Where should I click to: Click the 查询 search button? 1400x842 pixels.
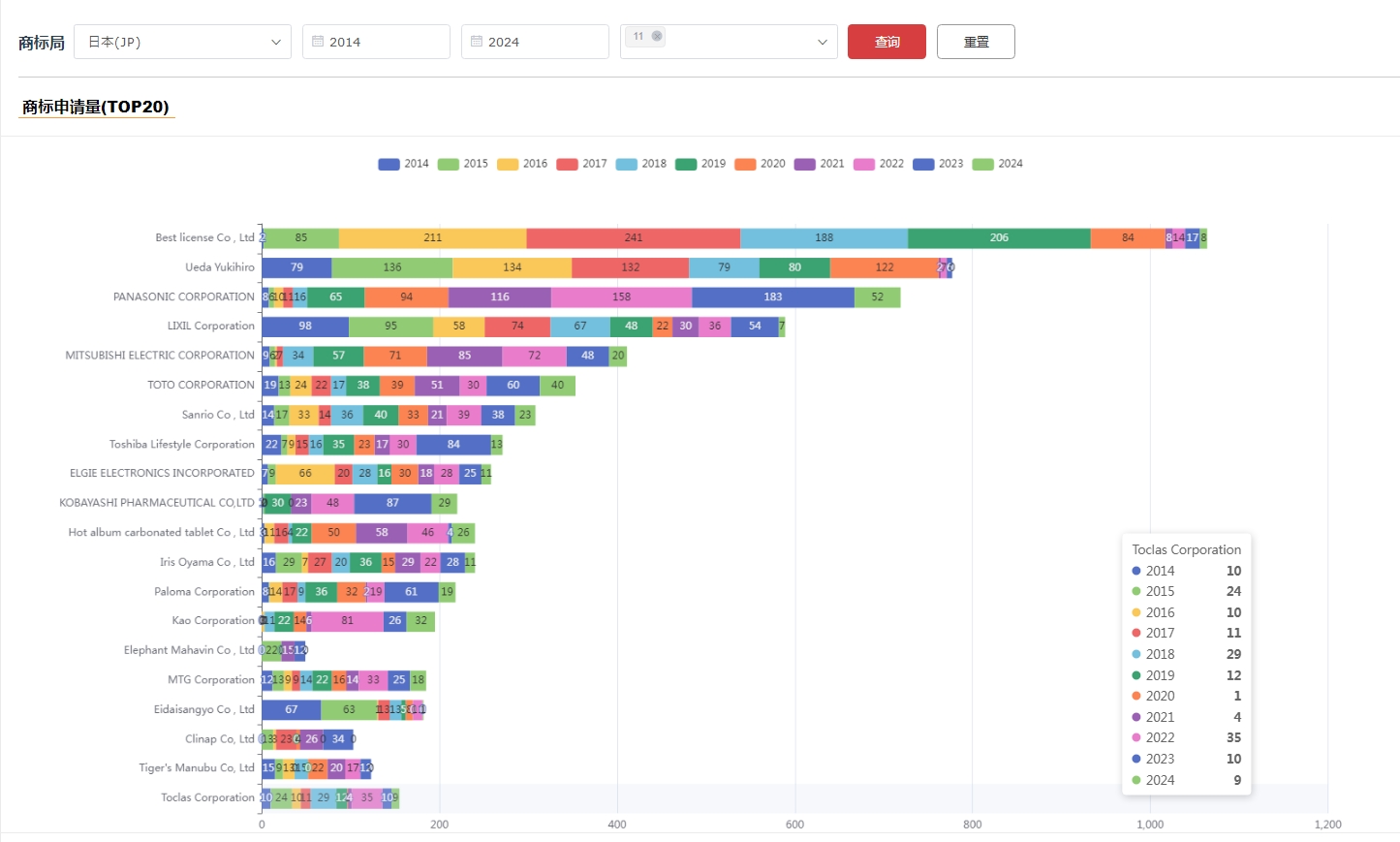pos(887,42)
